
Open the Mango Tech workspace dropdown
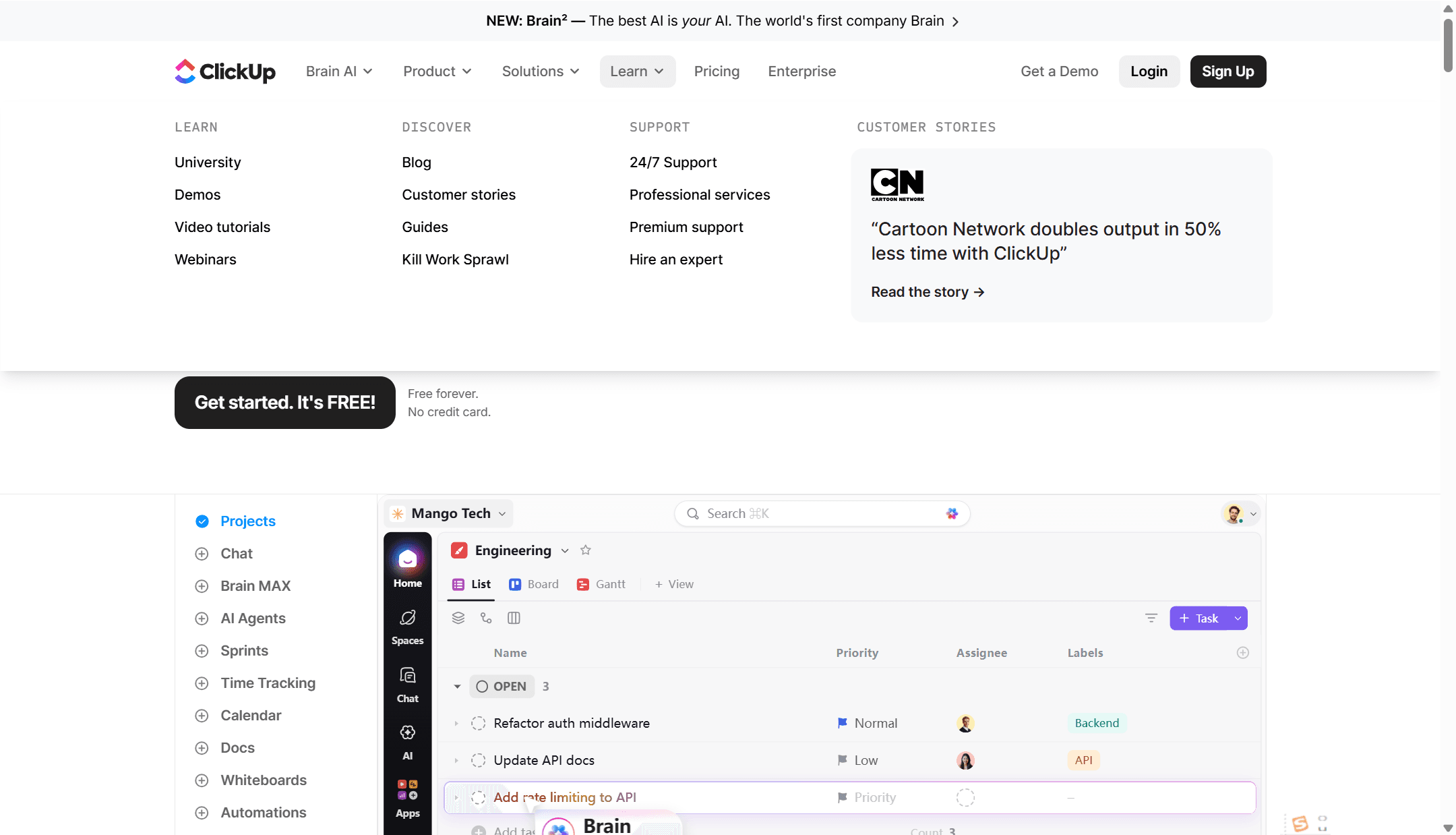(449, 513)
